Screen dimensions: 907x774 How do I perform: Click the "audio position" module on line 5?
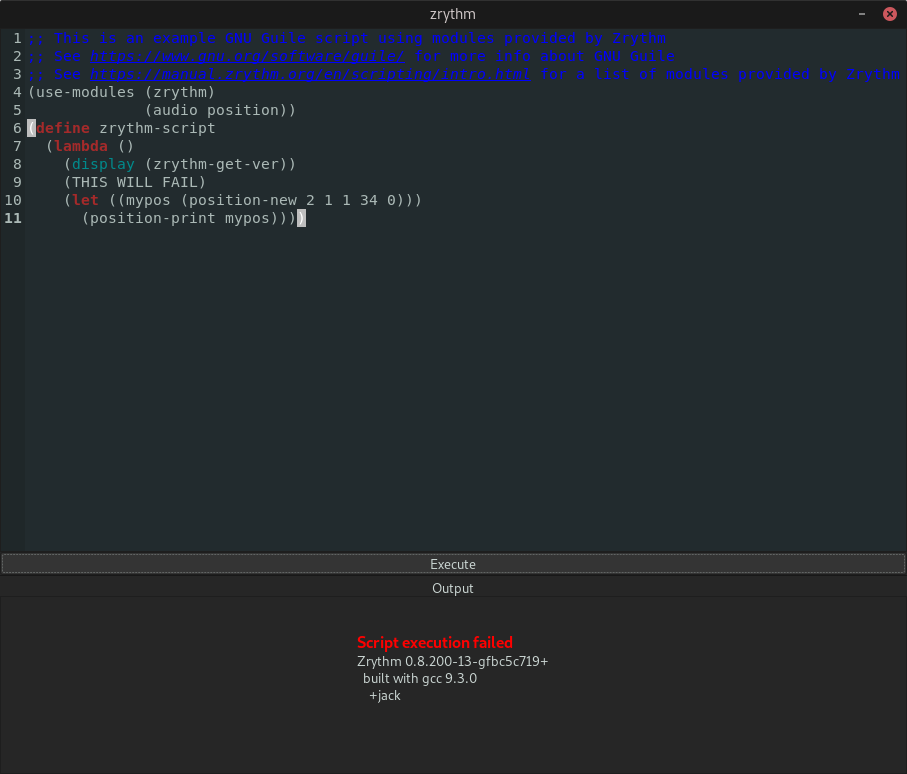pos(220,110)
